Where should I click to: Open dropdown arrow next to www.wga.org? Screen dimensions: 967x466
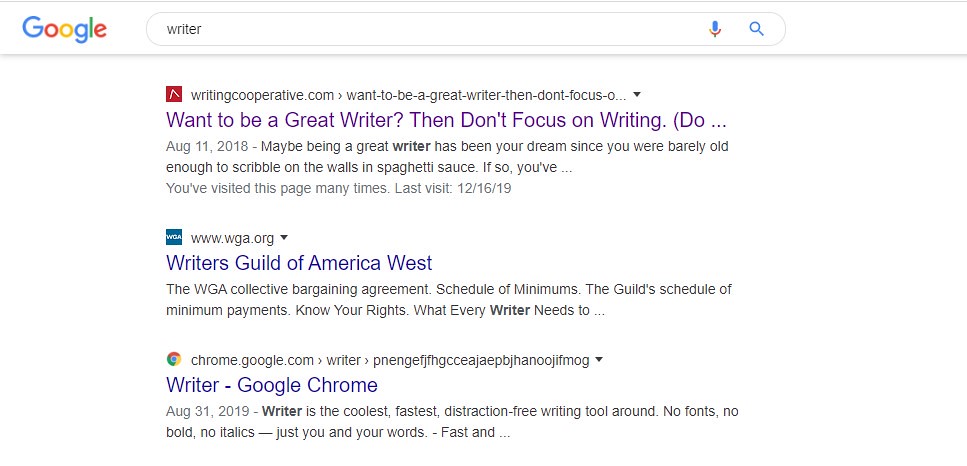click(x=284, y=237)
